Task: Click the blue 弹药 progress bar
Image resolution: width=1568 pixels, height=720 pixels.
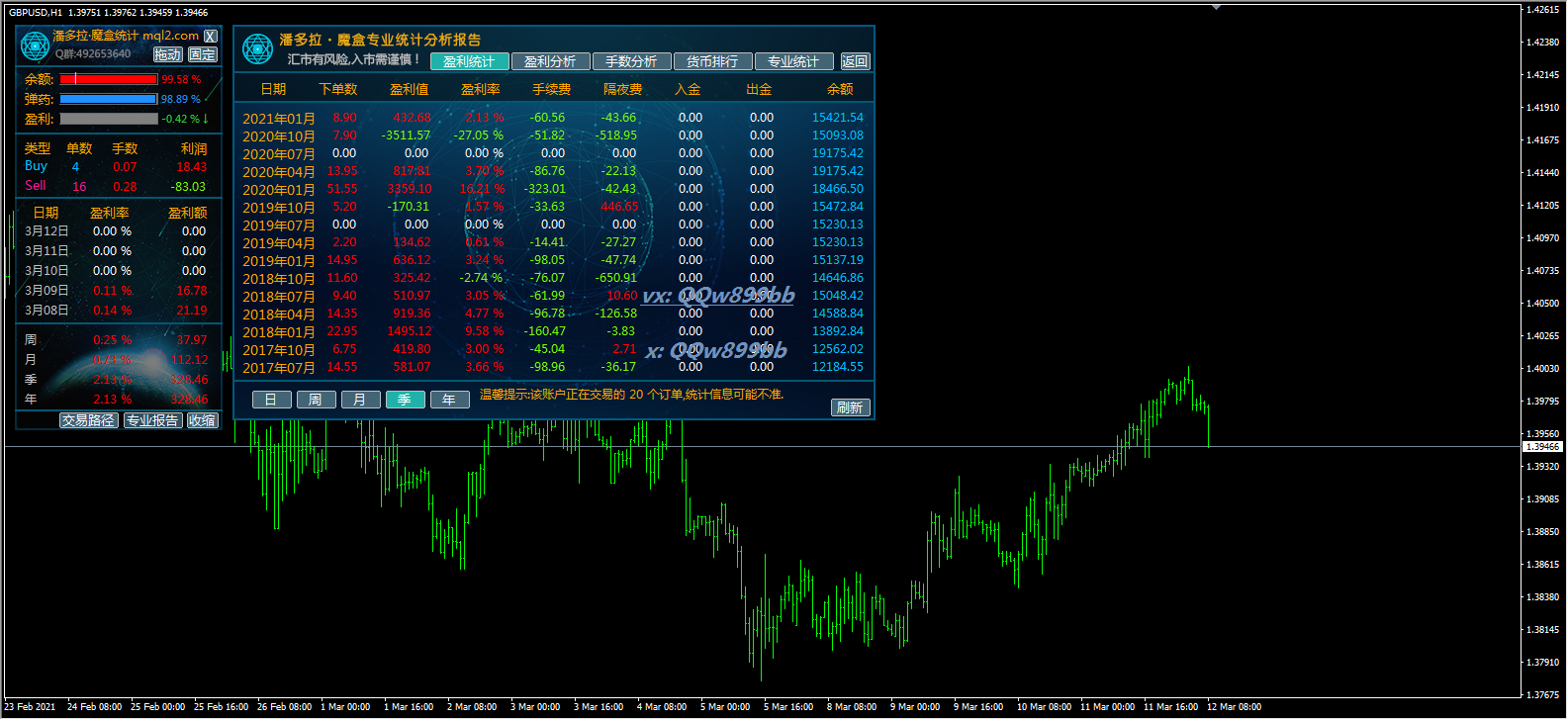Action: pyautogui.click(x=109, y=99)
